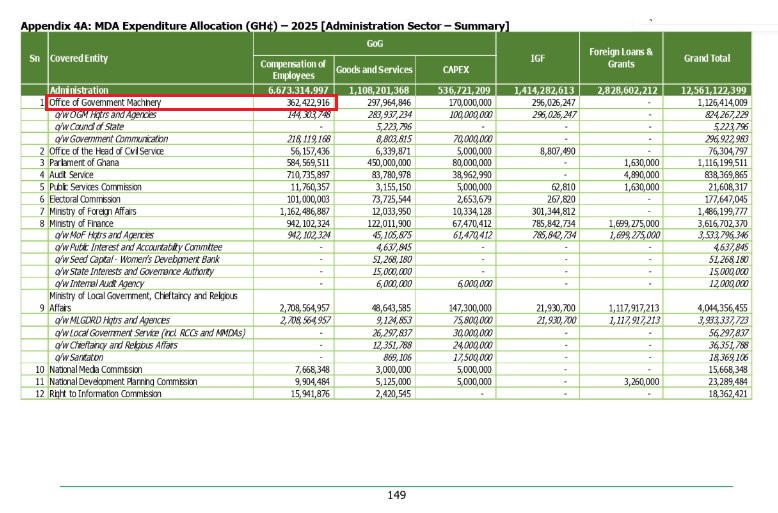Image resolution: width=778 pixels, height=513 pixels.
Task: Click the Sn column header
Action: (34, 59)
